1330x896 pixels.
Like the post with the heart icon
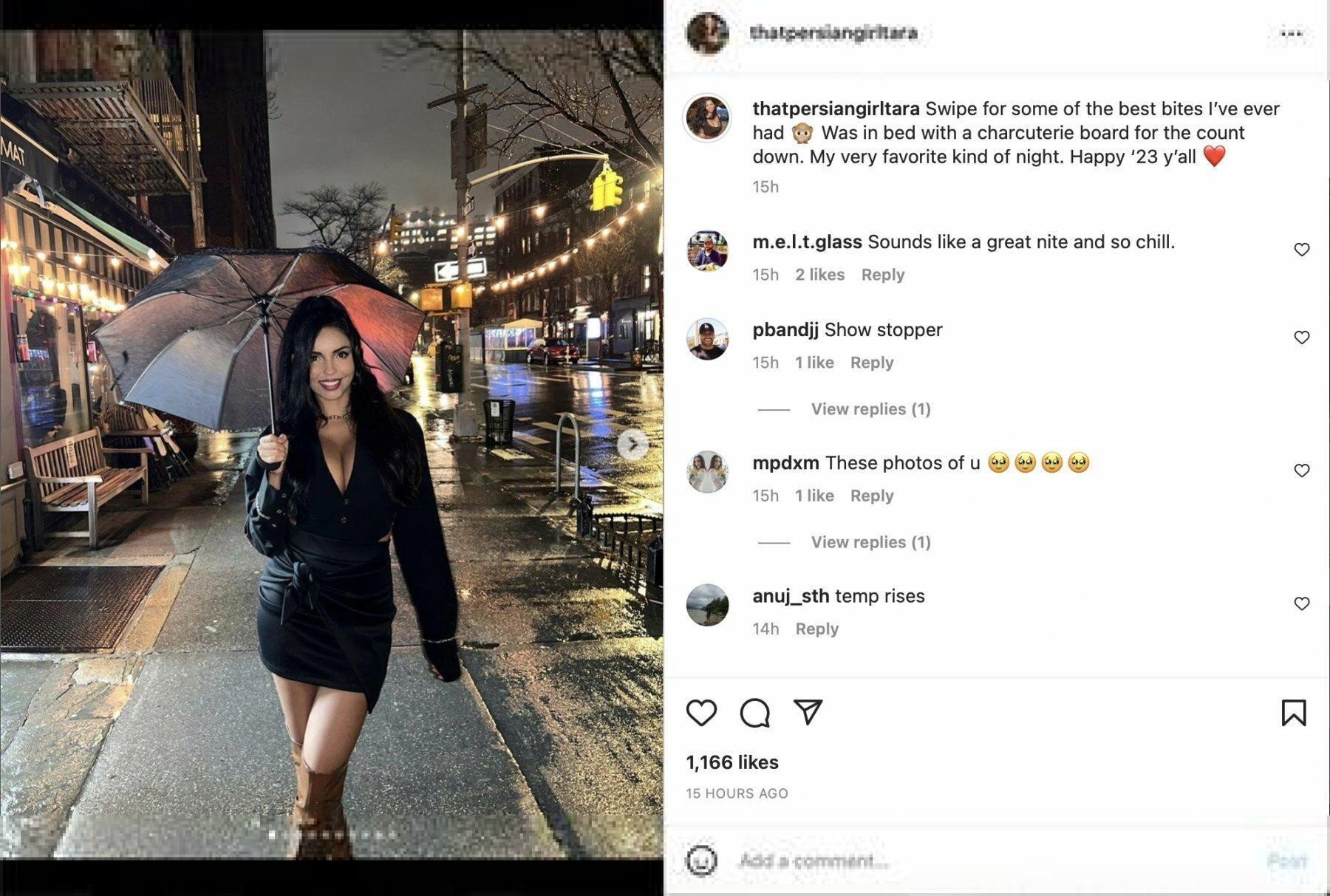[x=701, y=713]
